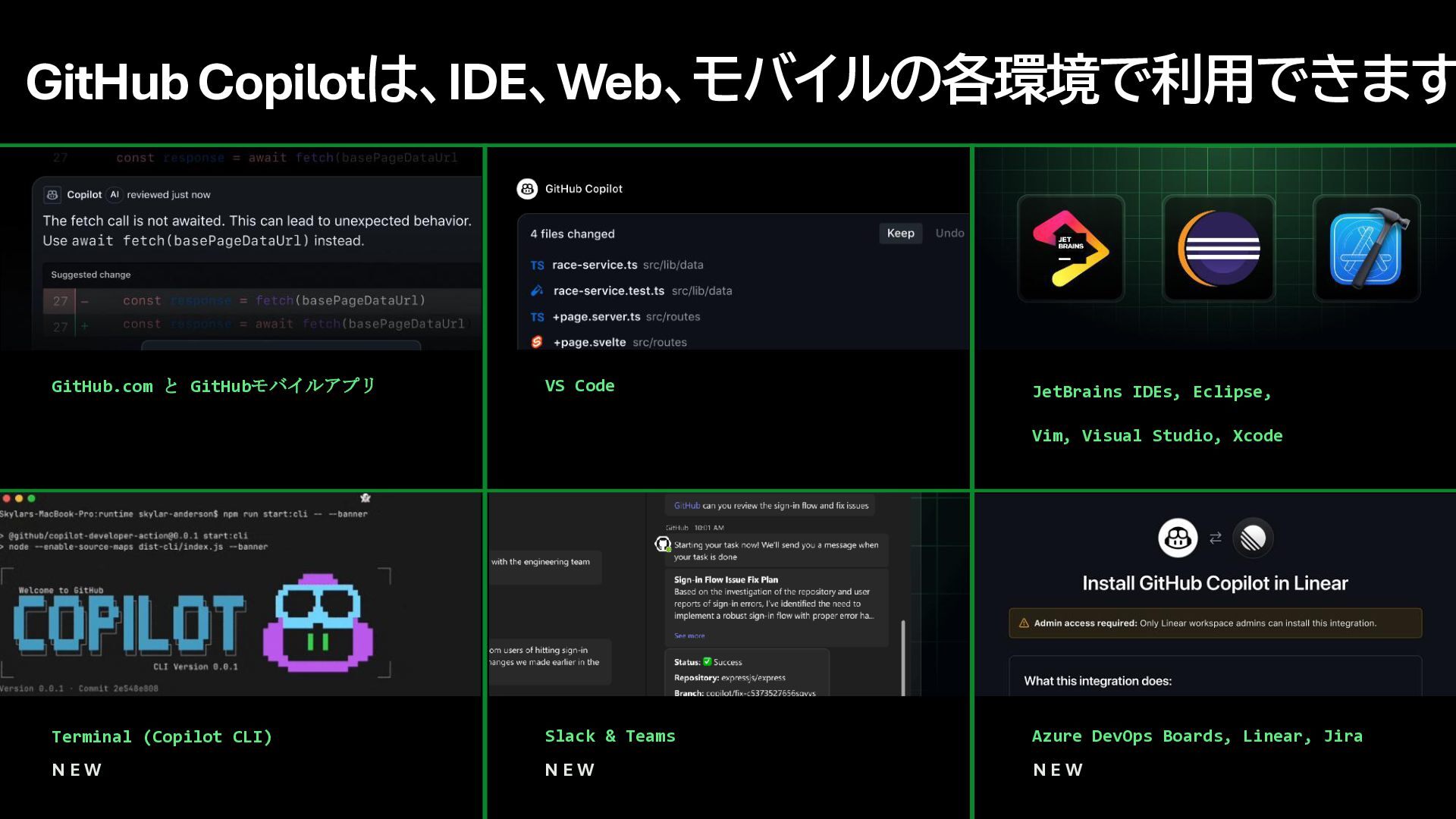Click the Copilot logo in Linear install card
The height and width of the screenshot is (819, 1456).
(1177, 538)
